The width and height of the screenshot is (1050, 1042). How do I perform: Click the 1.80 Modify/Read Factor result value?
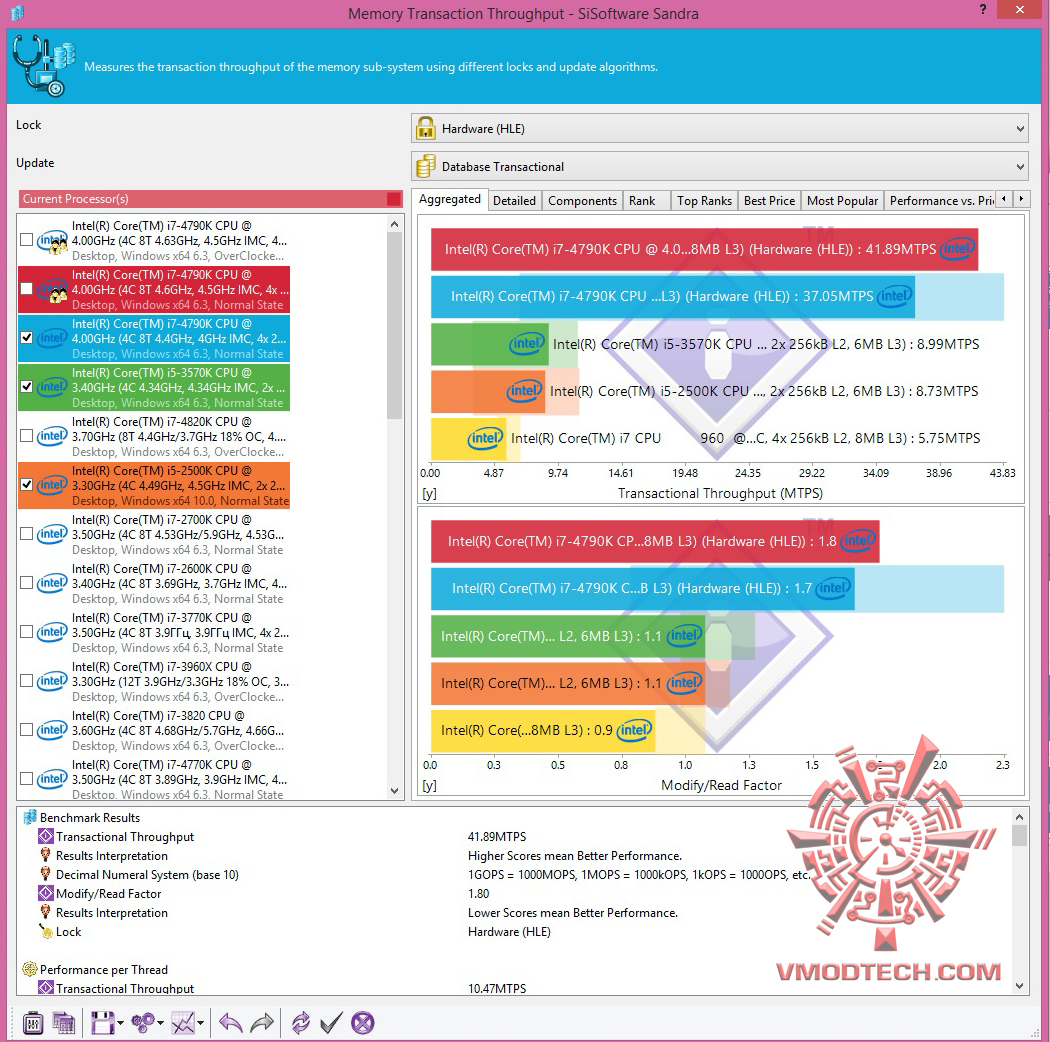(479, 893)
